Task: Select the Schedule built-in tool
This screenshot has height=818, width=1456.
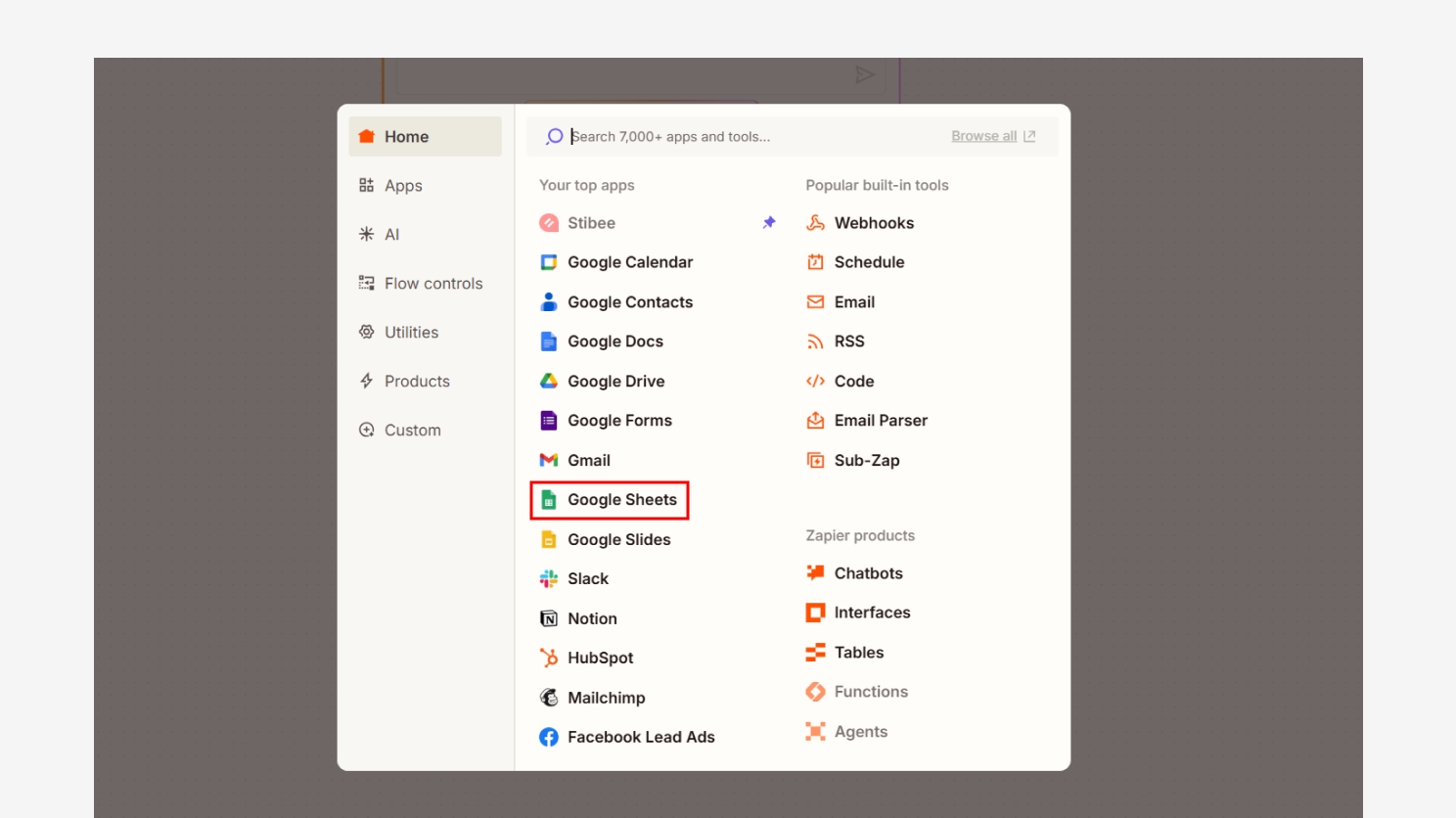Action: click(869, 262)
